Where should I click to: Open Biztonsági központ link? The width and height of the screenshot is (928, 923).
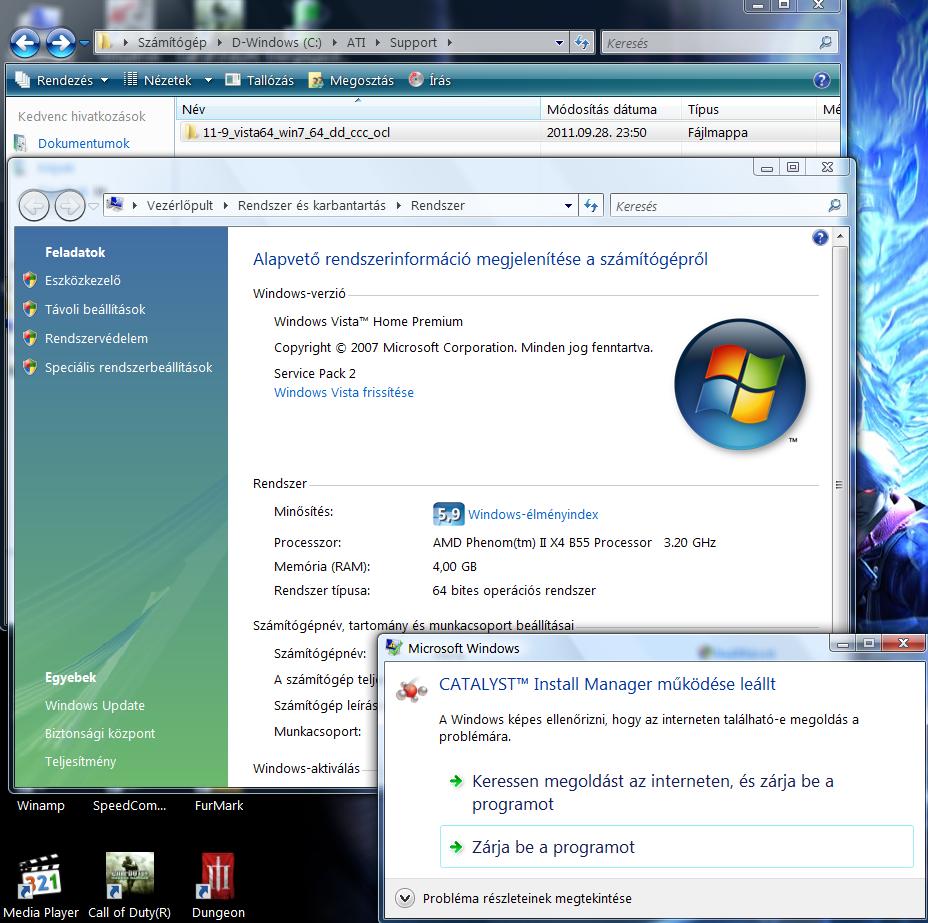(99, 734)
